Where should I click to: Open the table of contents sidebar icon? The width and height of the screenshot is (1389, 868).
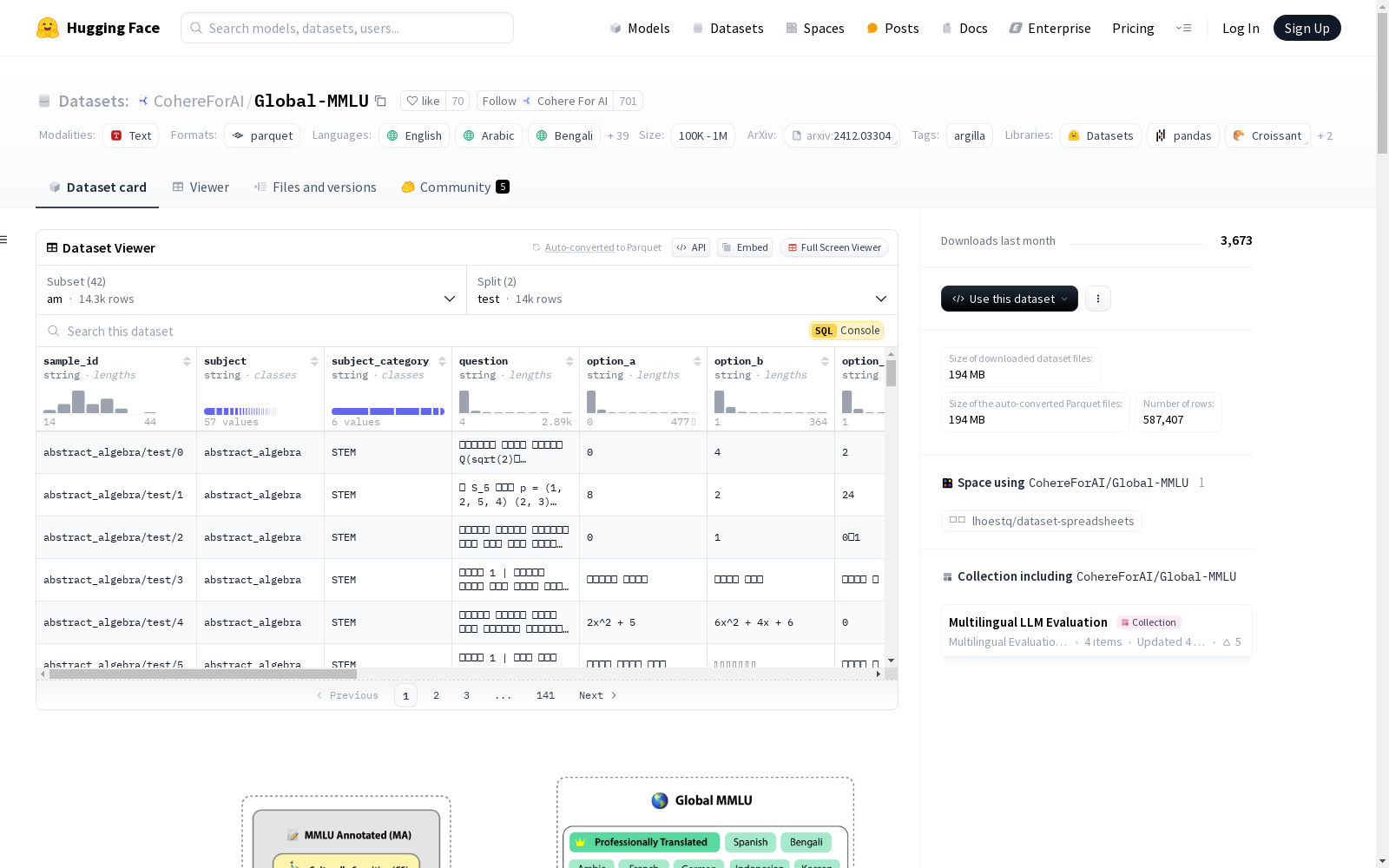point(4,240)
